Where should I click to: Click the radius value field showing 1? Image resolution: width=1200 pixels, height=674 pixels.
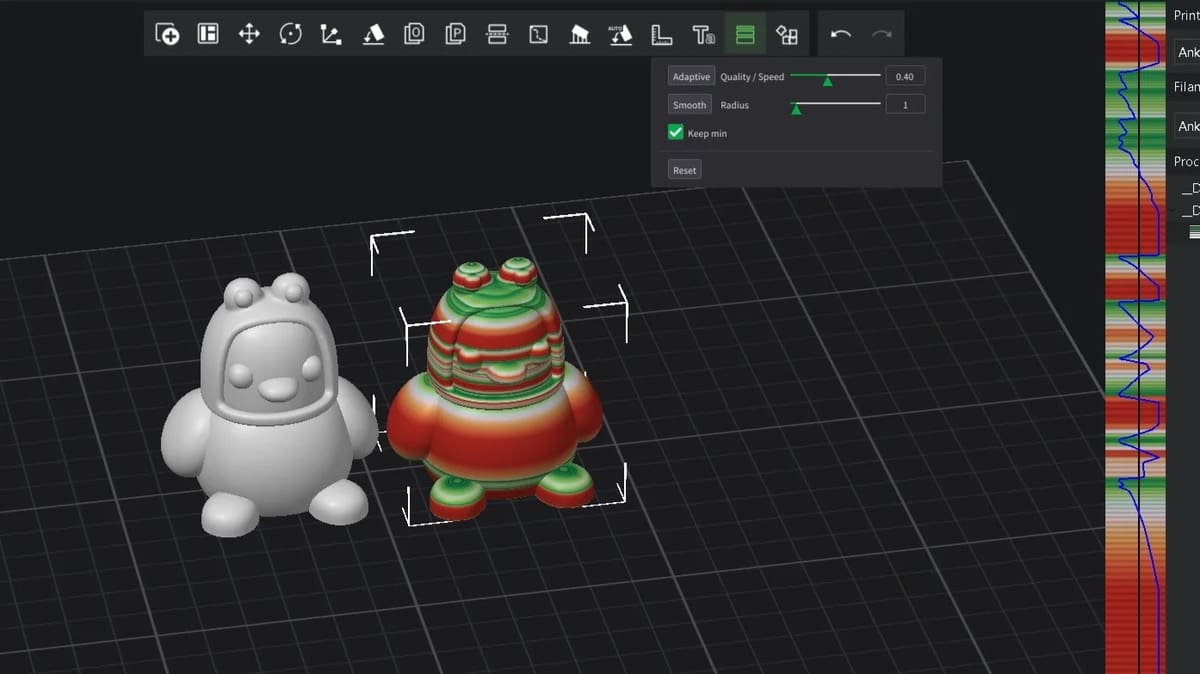(905, 105)
